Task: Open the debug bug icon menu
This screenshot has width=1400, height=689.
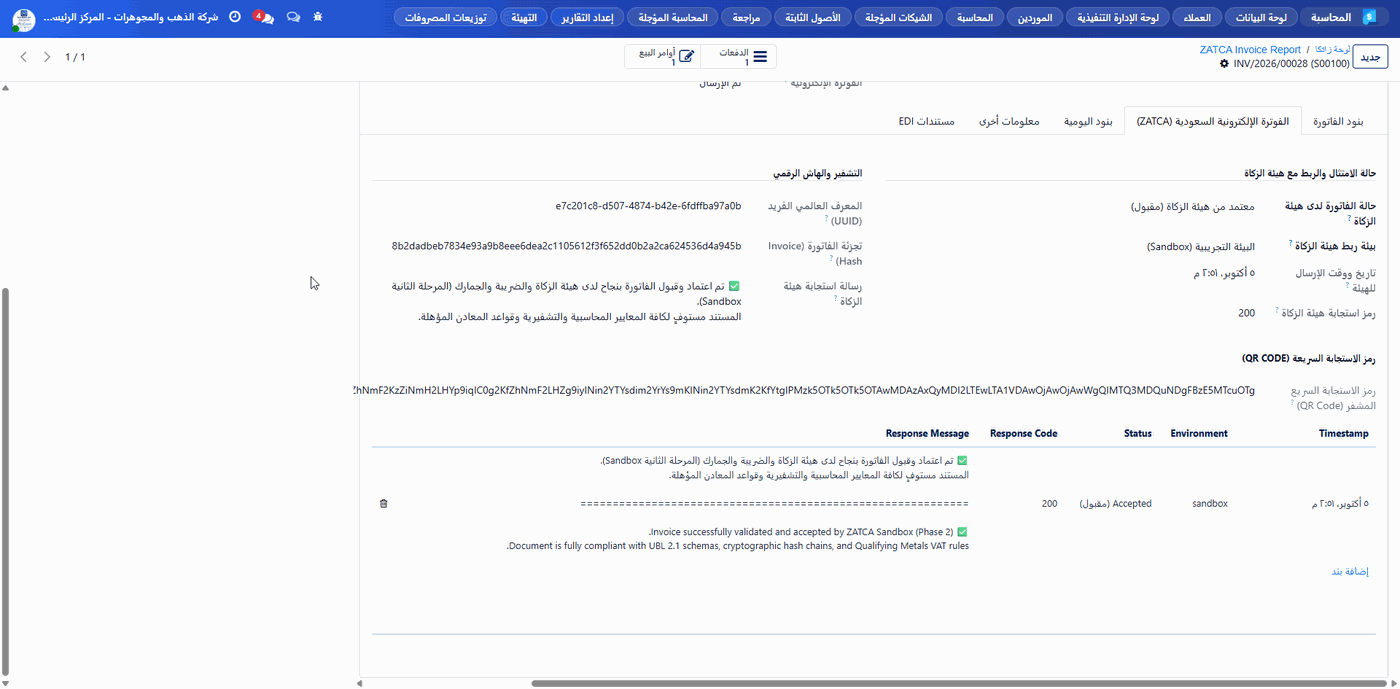Action: [318, 17]
